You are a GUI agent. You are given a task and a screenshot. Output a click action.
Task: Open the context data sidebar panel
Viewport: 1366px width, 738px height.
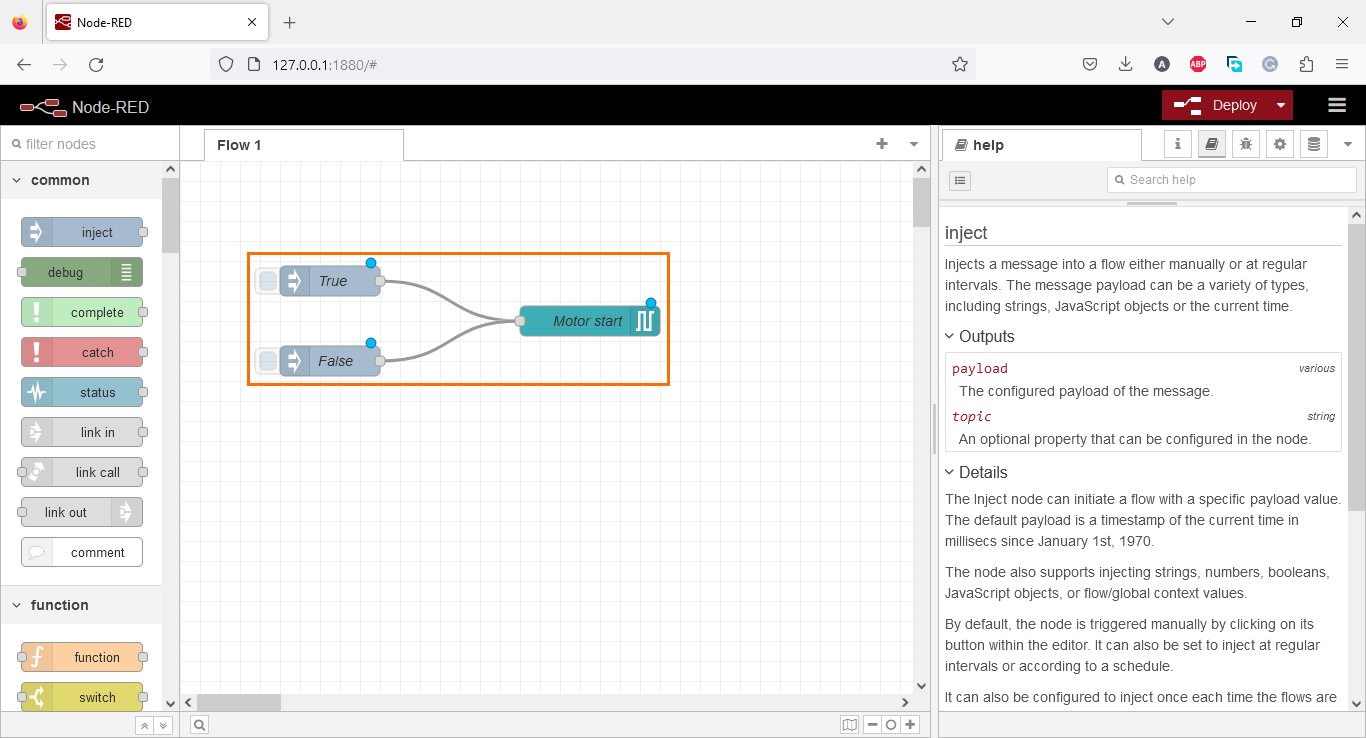click(1313, 143)
